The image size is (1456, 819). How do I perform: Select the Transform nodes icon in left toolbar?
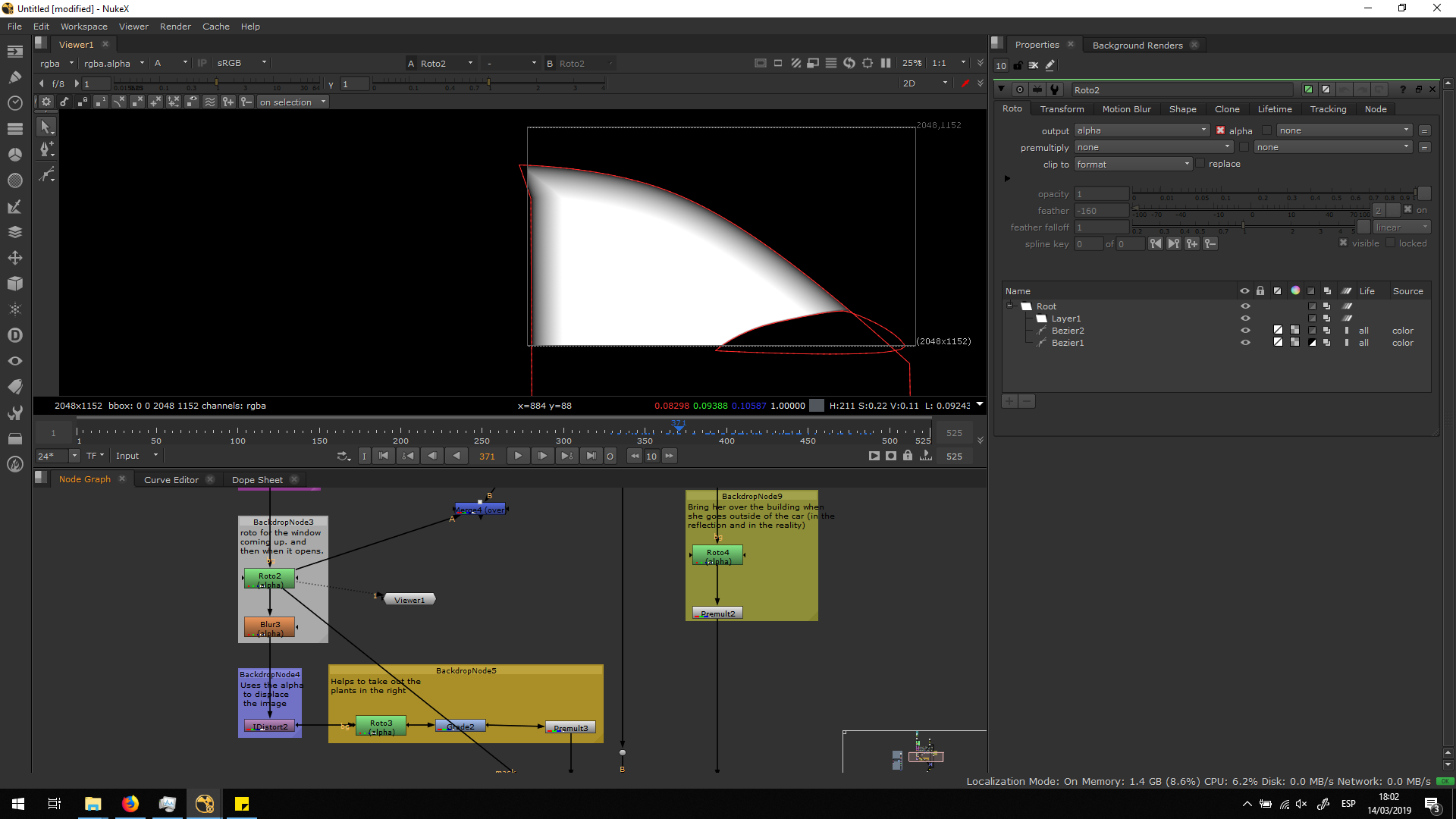pos(15,258)
